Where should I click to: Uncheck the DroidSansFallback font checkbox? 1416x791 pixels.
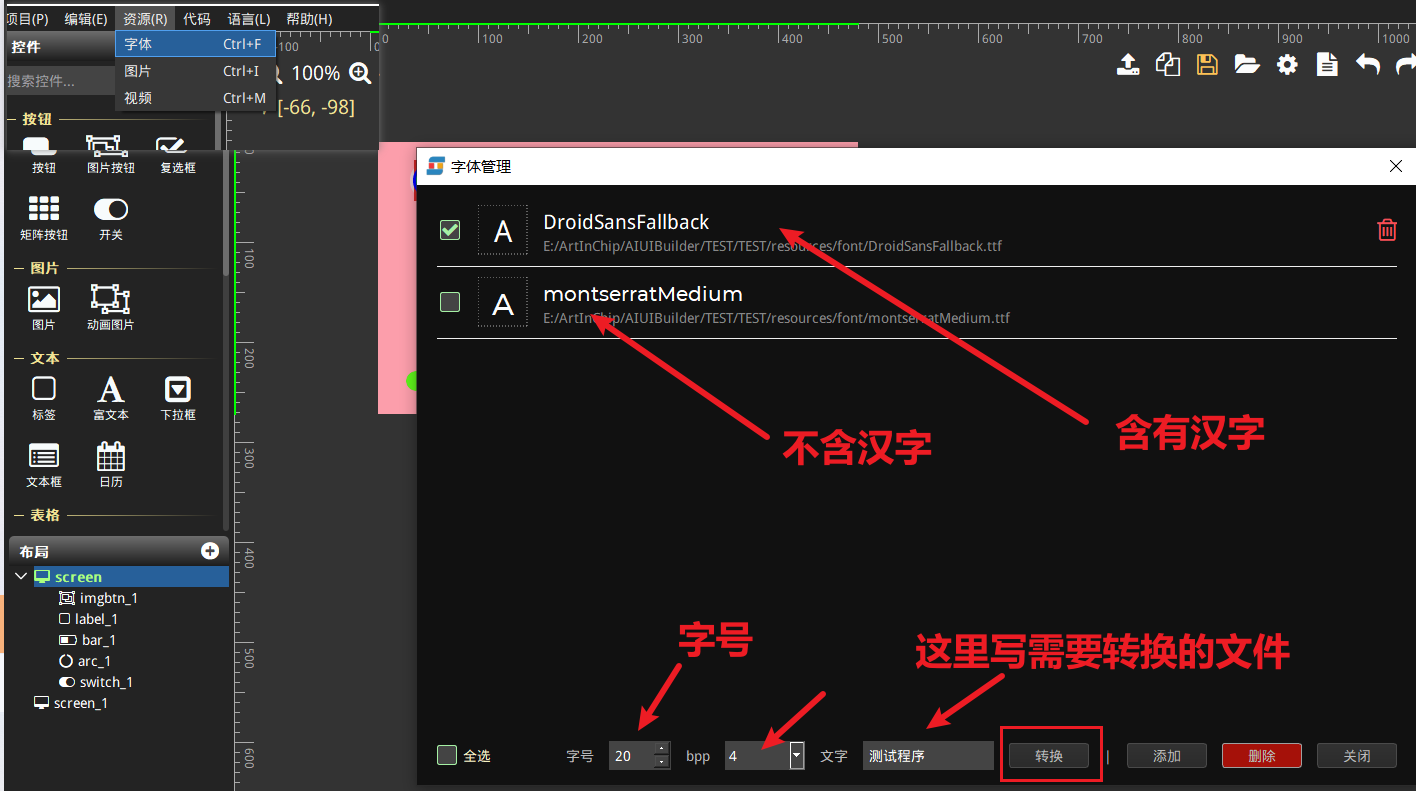pyautogui.click(x=450, y=230)
